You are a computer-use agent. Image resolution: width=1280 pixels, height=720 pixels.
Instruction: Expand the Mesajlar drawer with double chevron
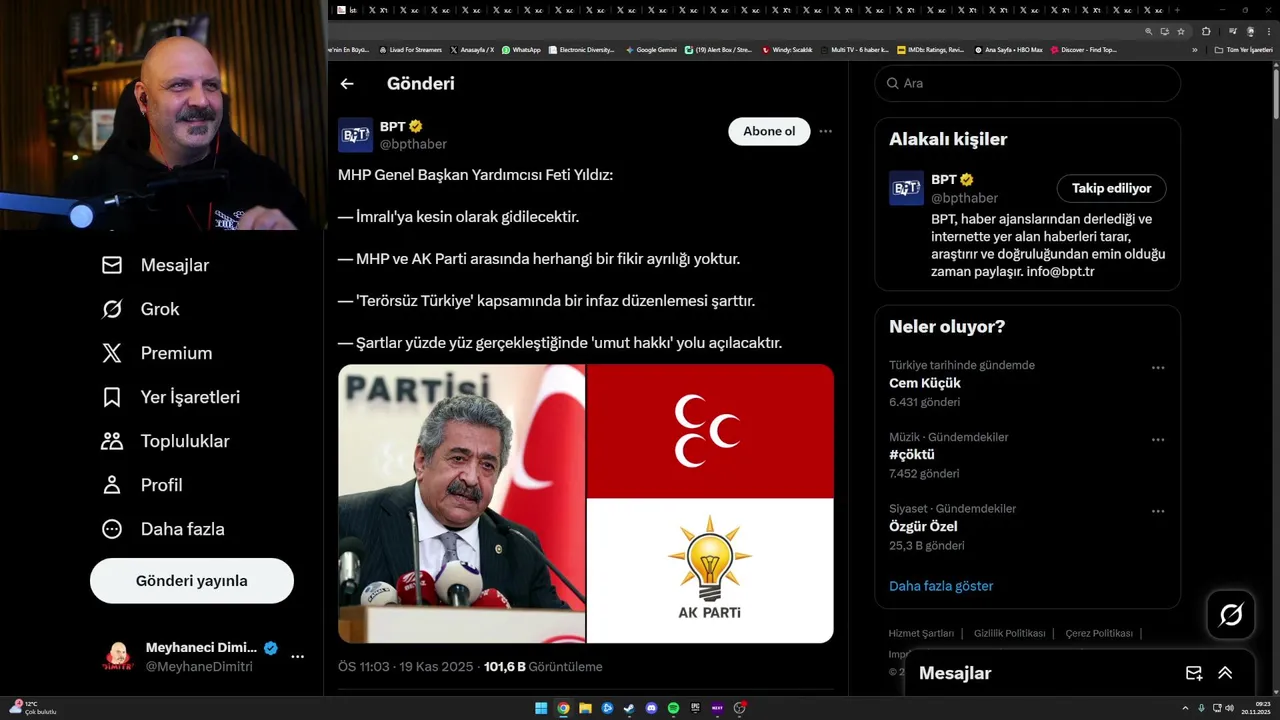1225,673
